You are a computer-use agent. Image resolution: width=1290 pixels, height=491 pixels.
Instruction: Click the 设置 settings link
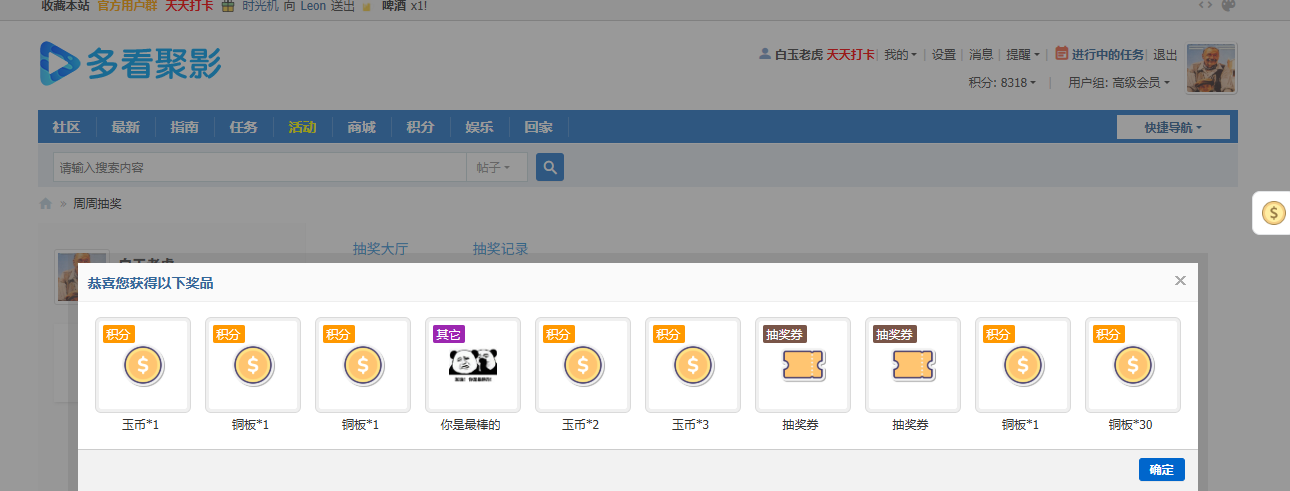point(944,55)
